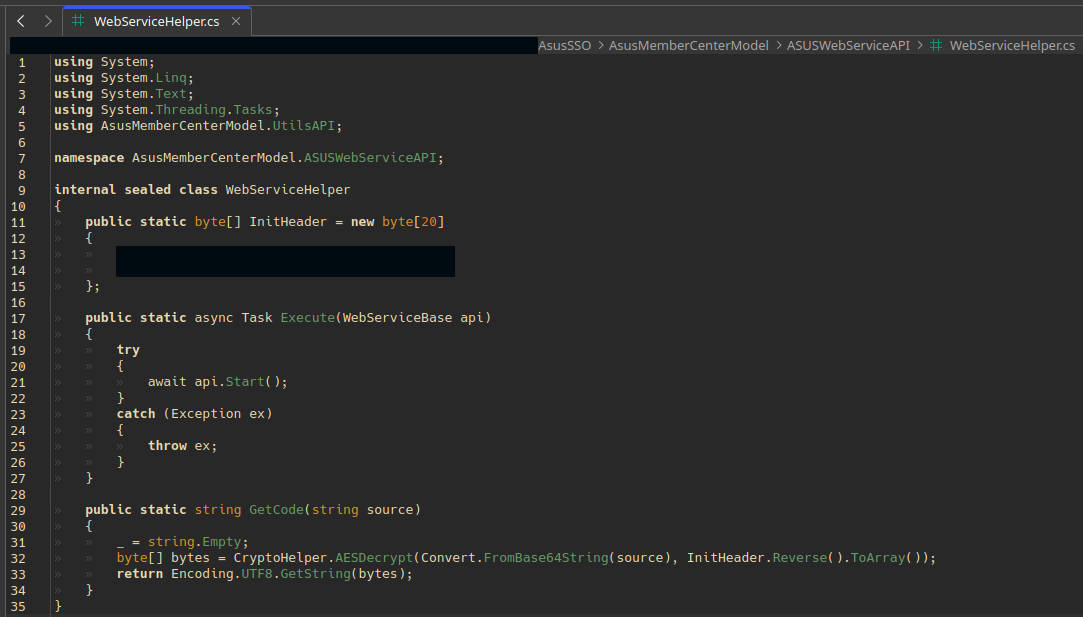
Task: Click the "FromBase64String" method call
Action: [546, 558]
